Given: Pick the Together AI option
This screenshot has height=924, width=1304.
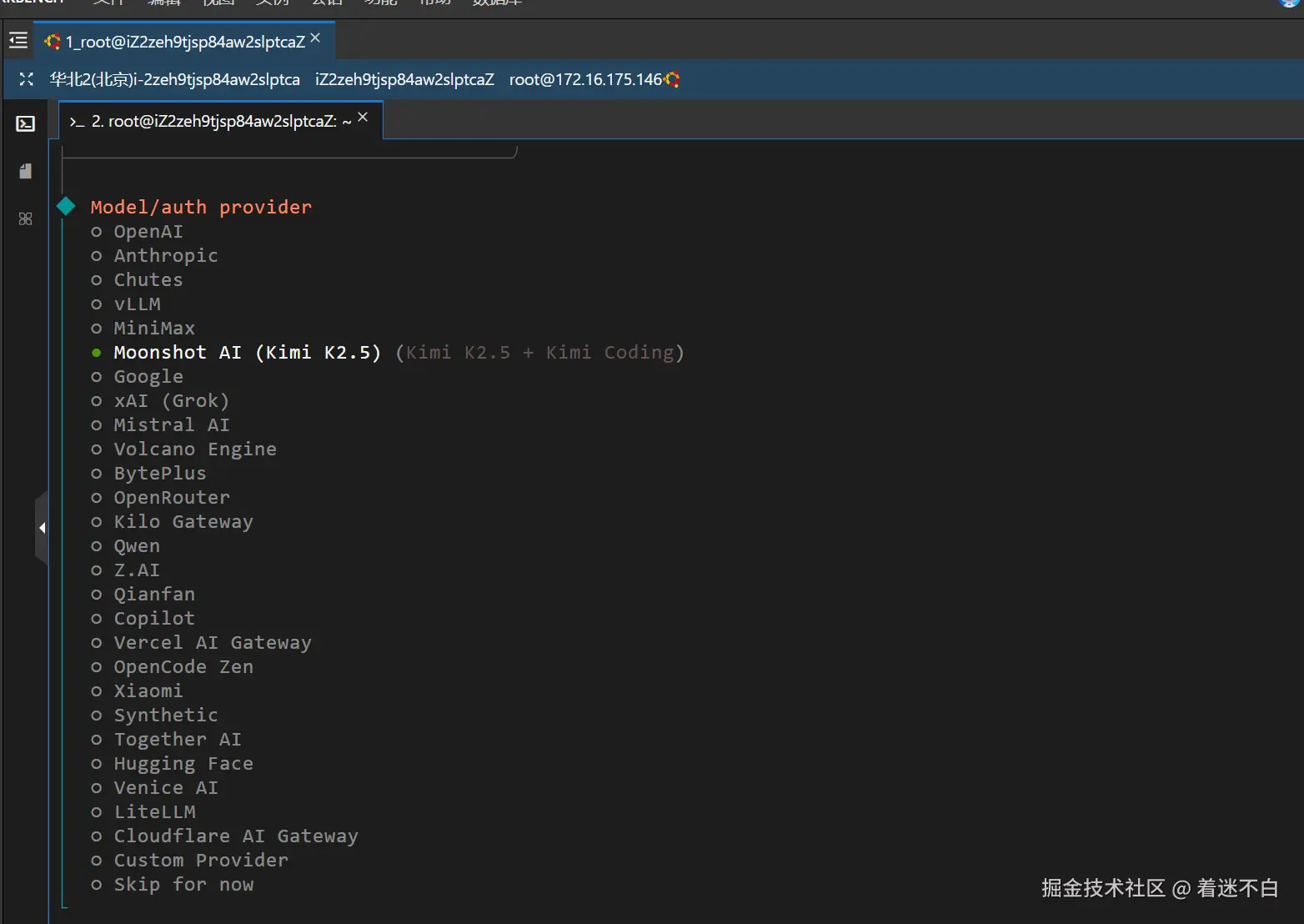Looking at the screenshot, I should pos(166,740).
